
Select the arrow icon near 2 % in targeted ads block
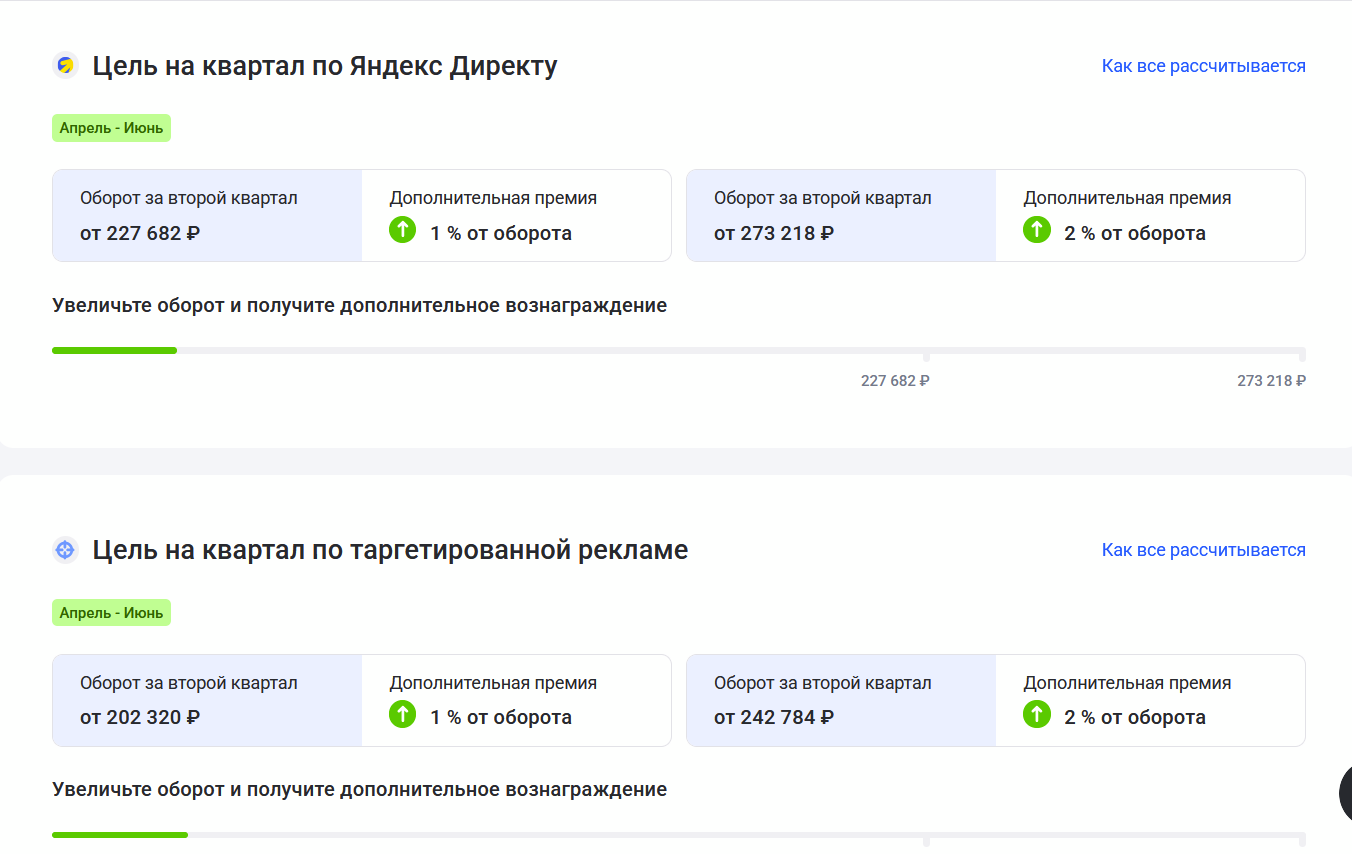(1036, 715)
